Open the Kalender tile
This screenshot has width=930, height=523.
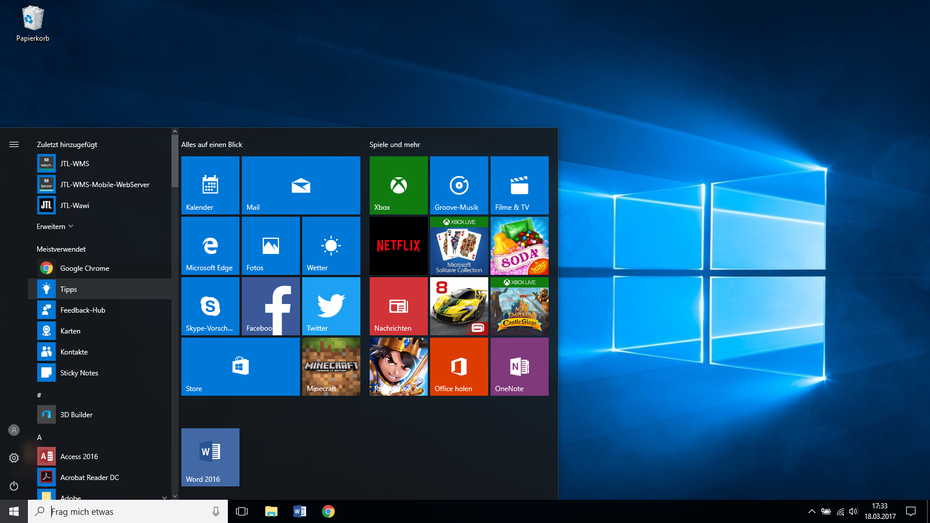coord(211,185)
